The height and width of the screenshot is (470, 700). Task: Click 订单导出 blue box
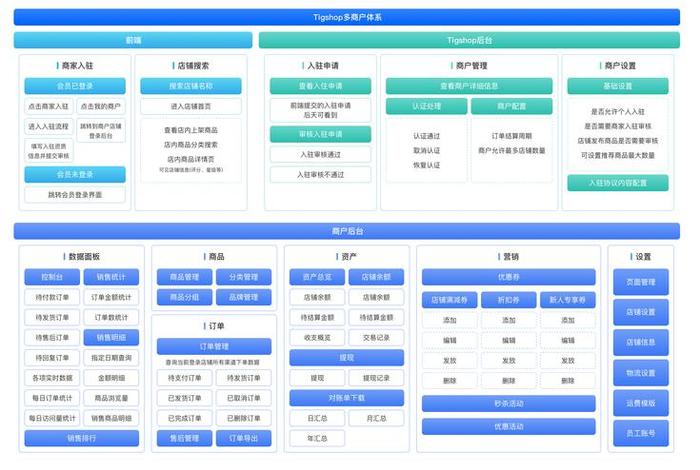click(244, 438)
